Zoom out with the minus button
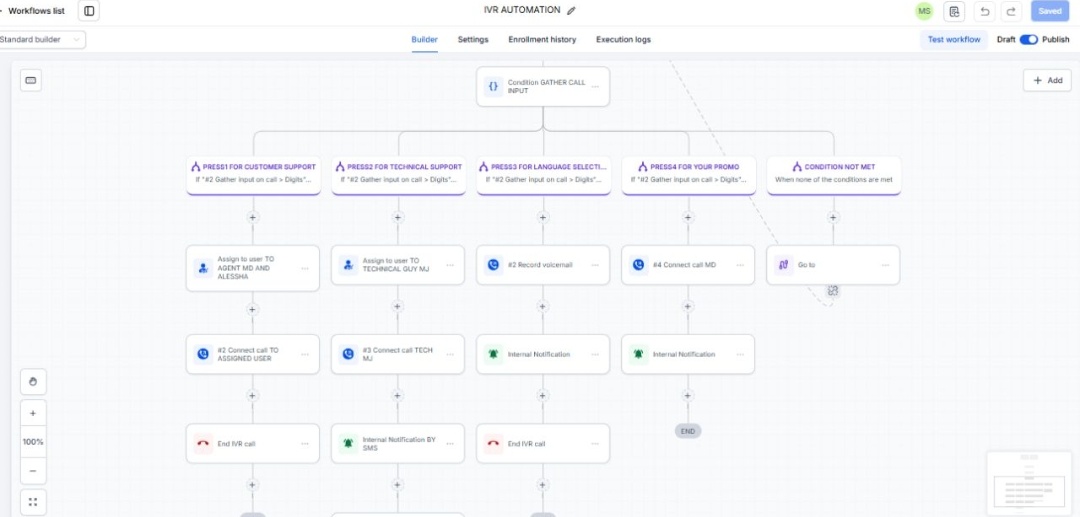Image resolution: width=1080 pixels, height=517 pixels. [x=33, y=472]
